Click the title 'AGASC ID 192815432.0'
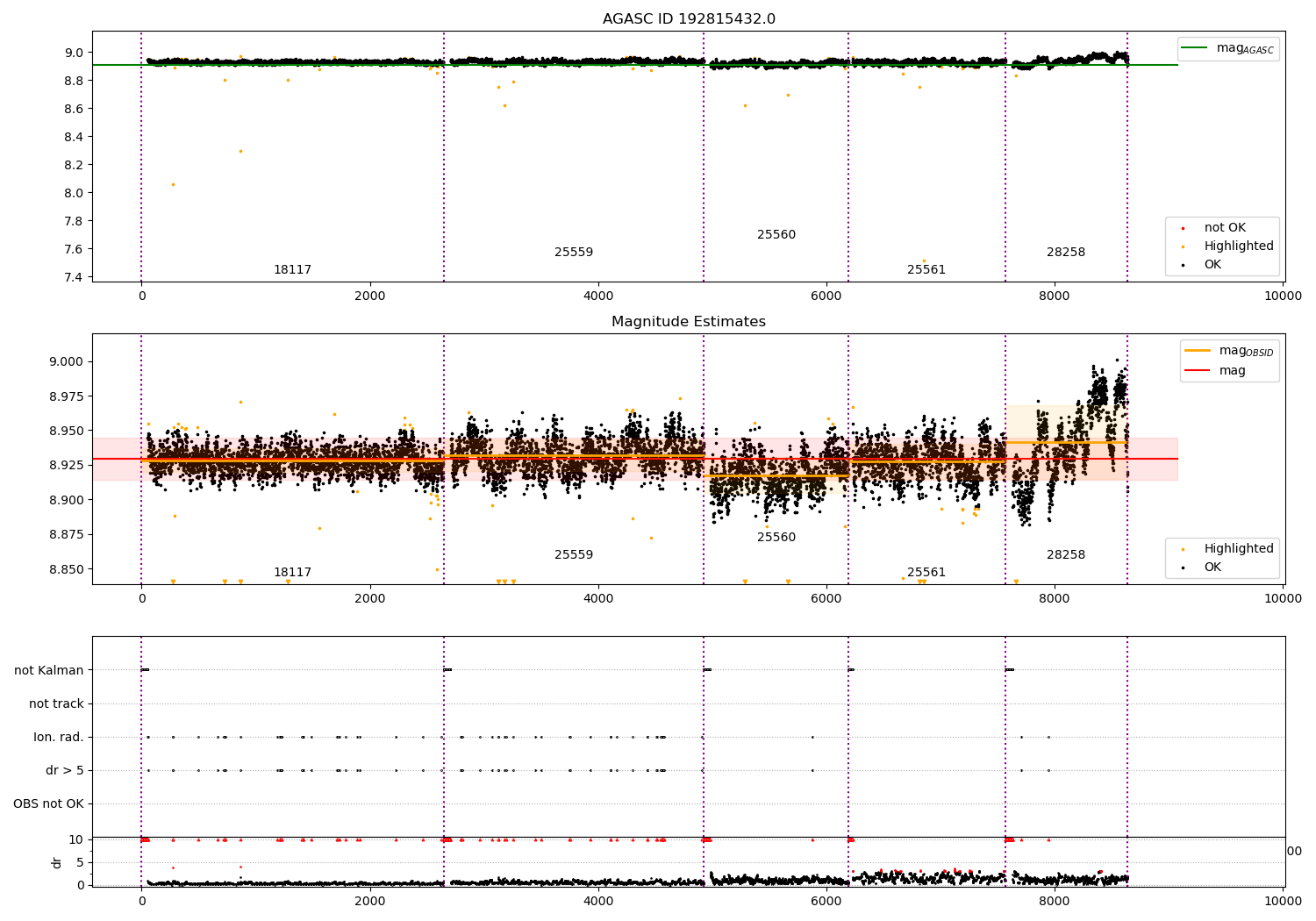Screen dimensions: 1316x921 click(x=689, y=19)
